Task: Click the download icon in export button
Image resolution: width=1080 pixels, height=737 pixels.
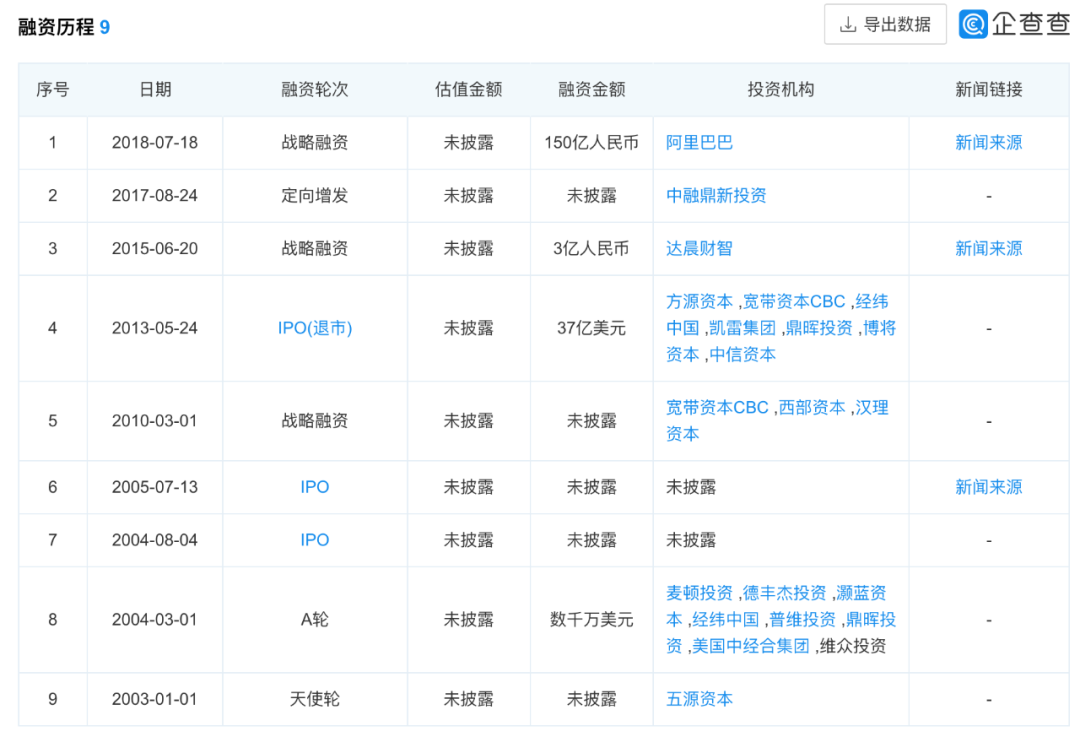Action: (x=849, y=25)
